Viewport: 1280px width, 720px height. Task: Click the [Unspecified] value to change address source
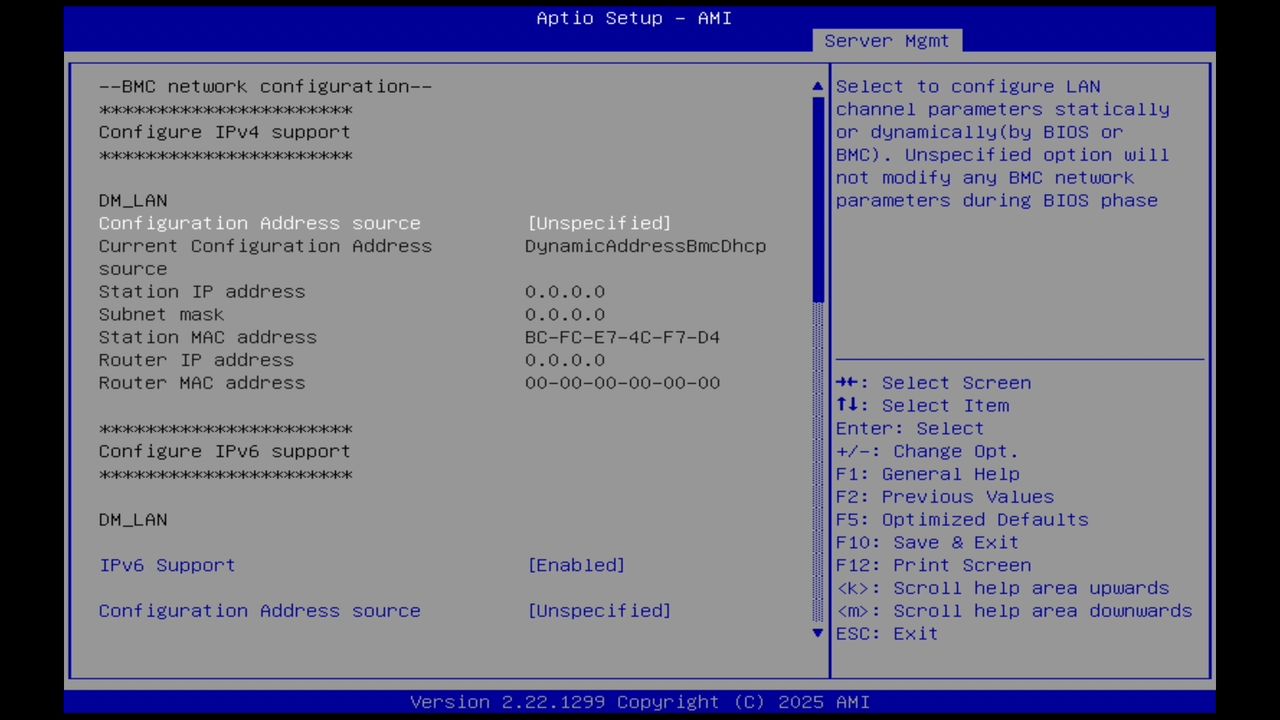pos(598,223)
